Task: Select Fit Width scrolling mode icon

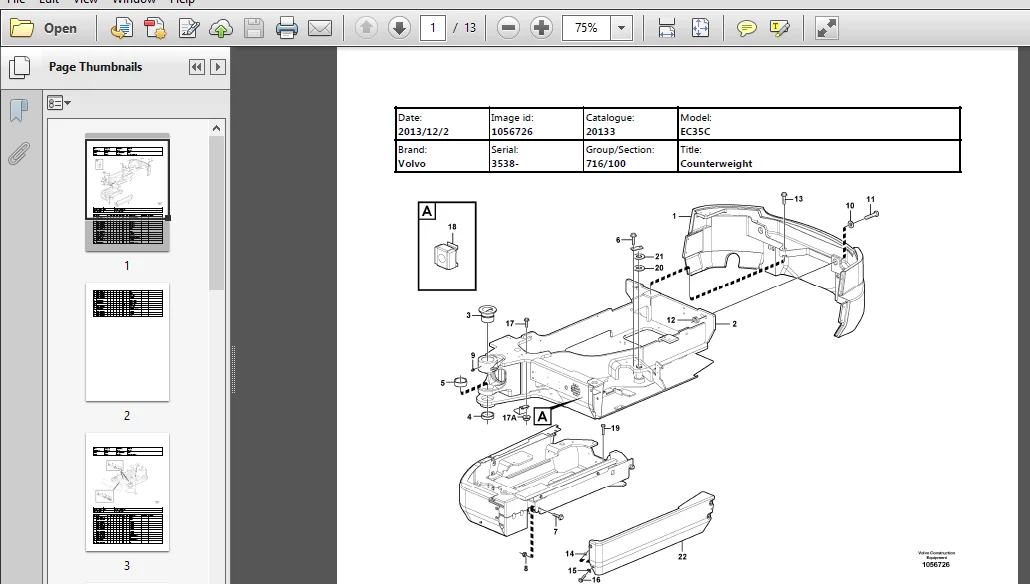Action: tap(667, 28)
